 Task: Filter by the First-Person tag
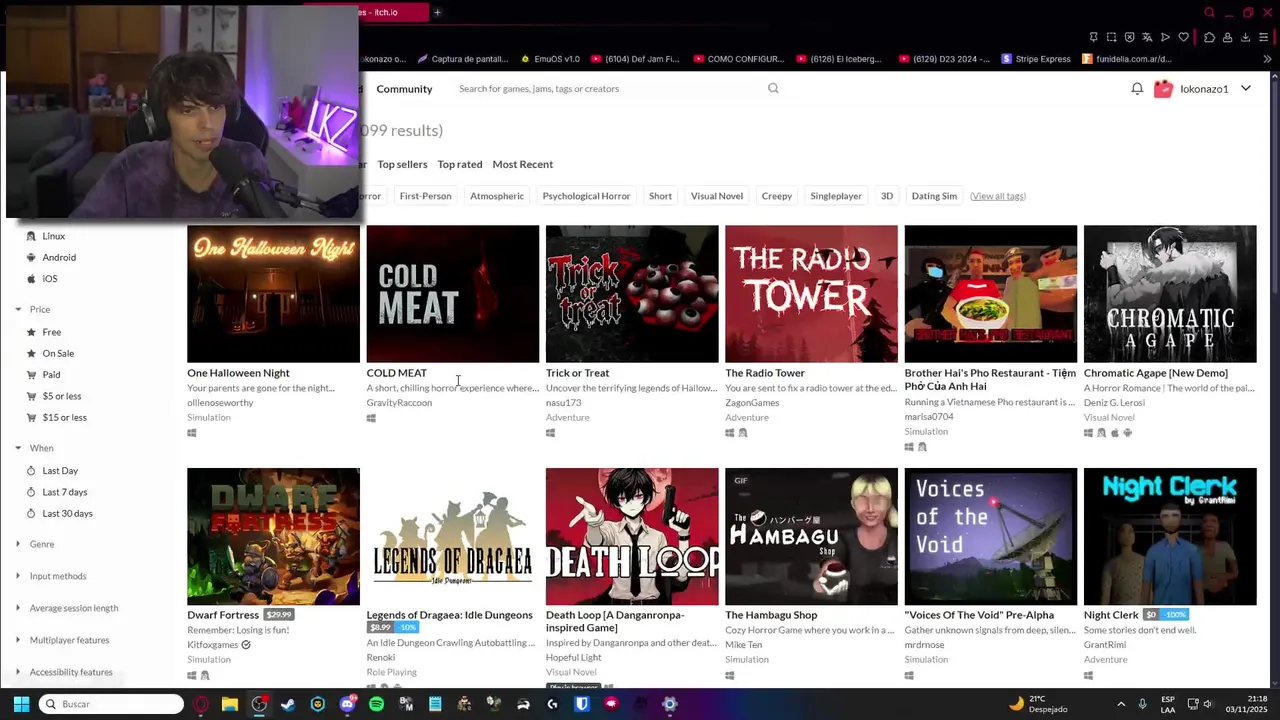(x=425, y=196)
